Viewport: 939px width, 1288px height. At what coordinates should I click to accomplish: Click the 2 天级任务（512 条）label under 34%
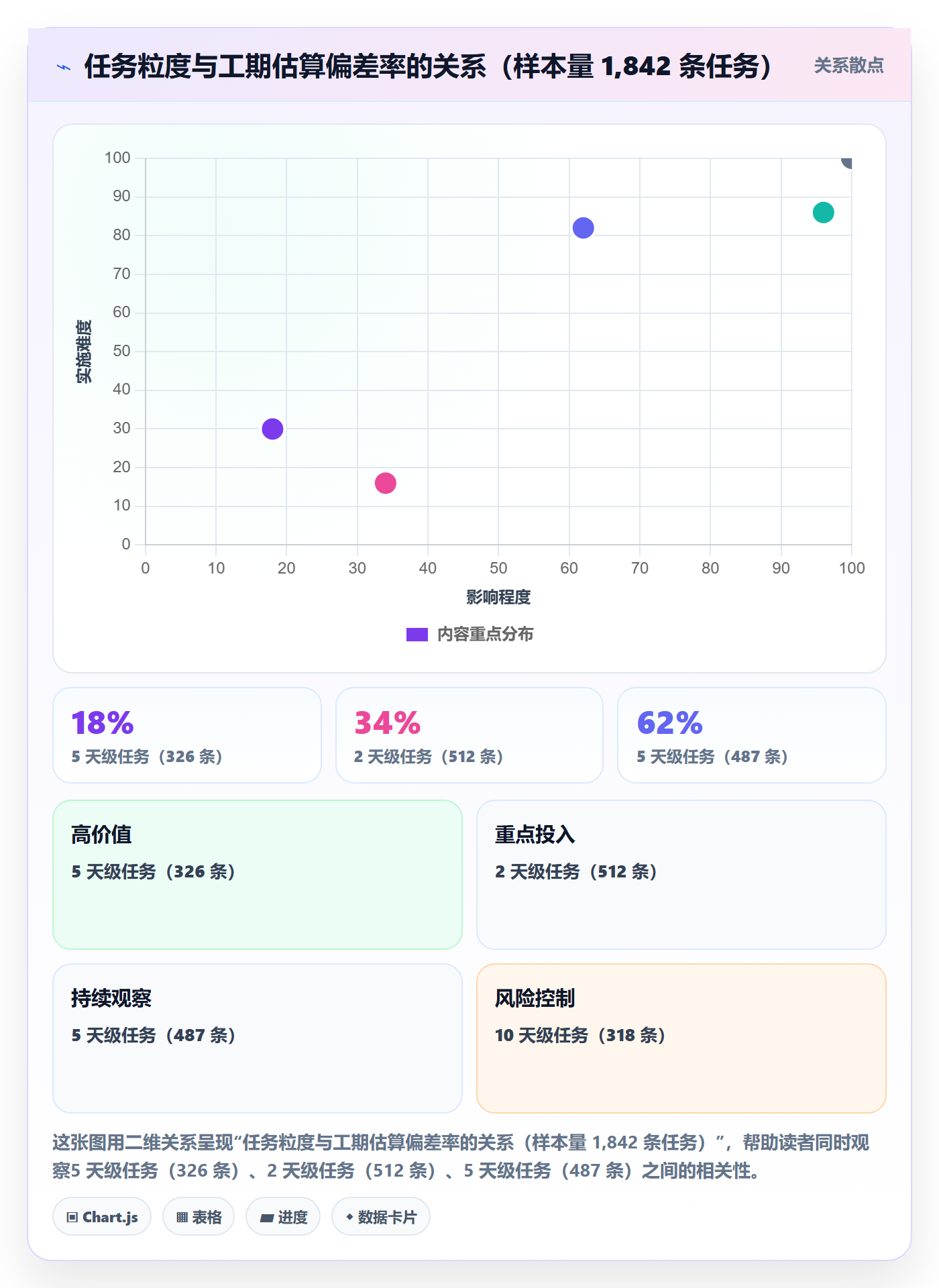click(429, 757)
